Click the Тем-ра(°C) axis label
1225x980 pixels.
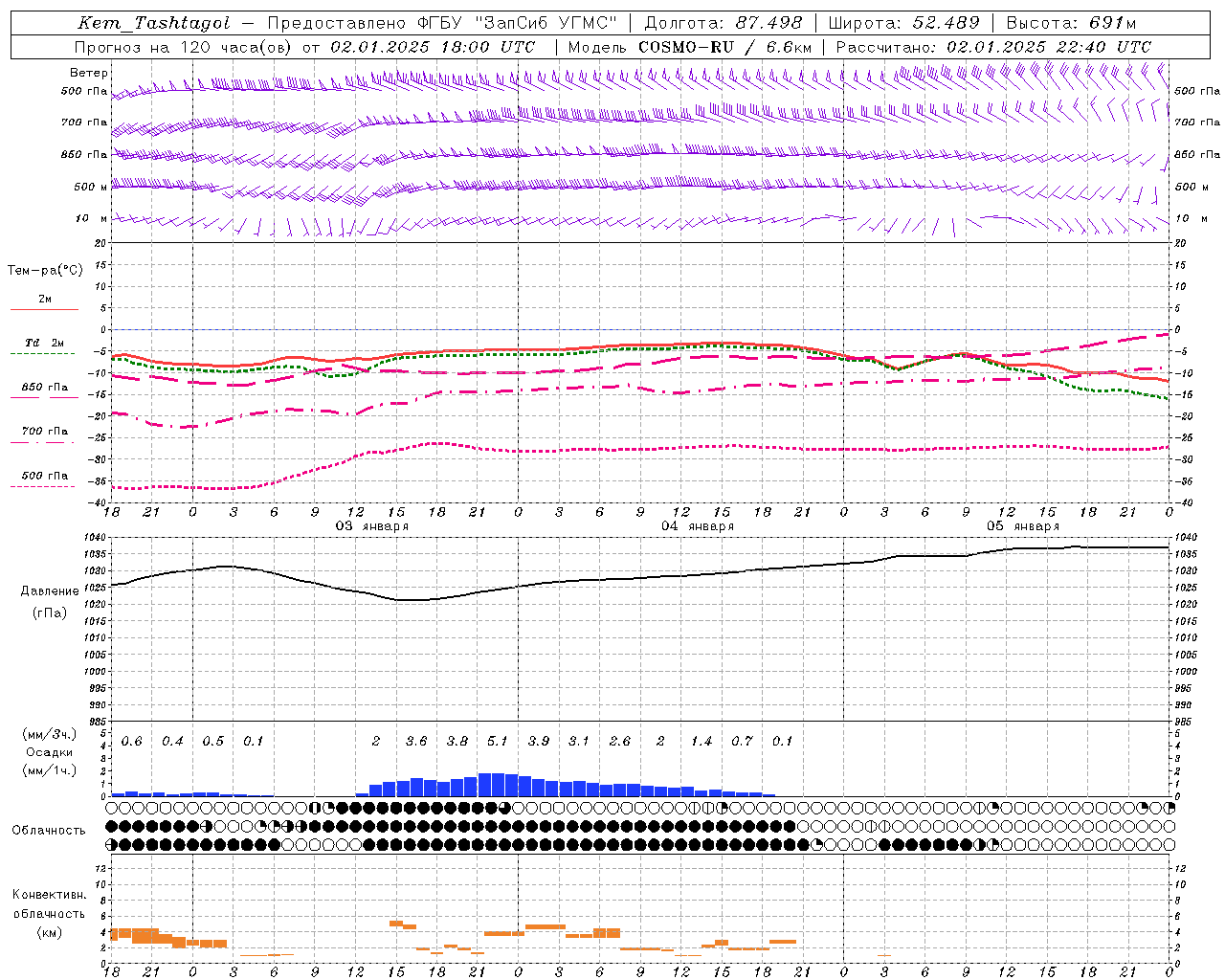45,271
